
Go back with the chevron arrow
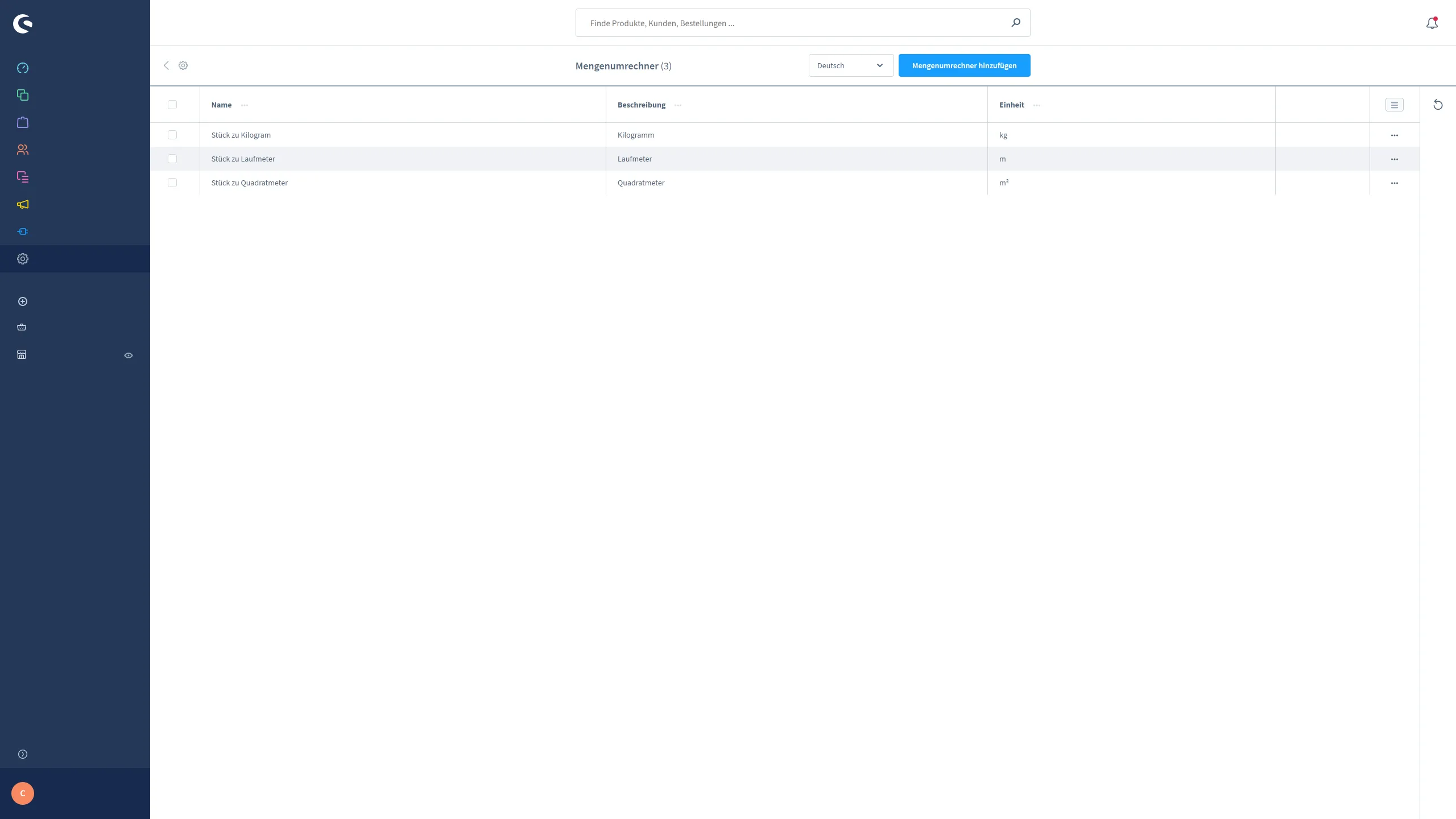[x=166, y=65]
